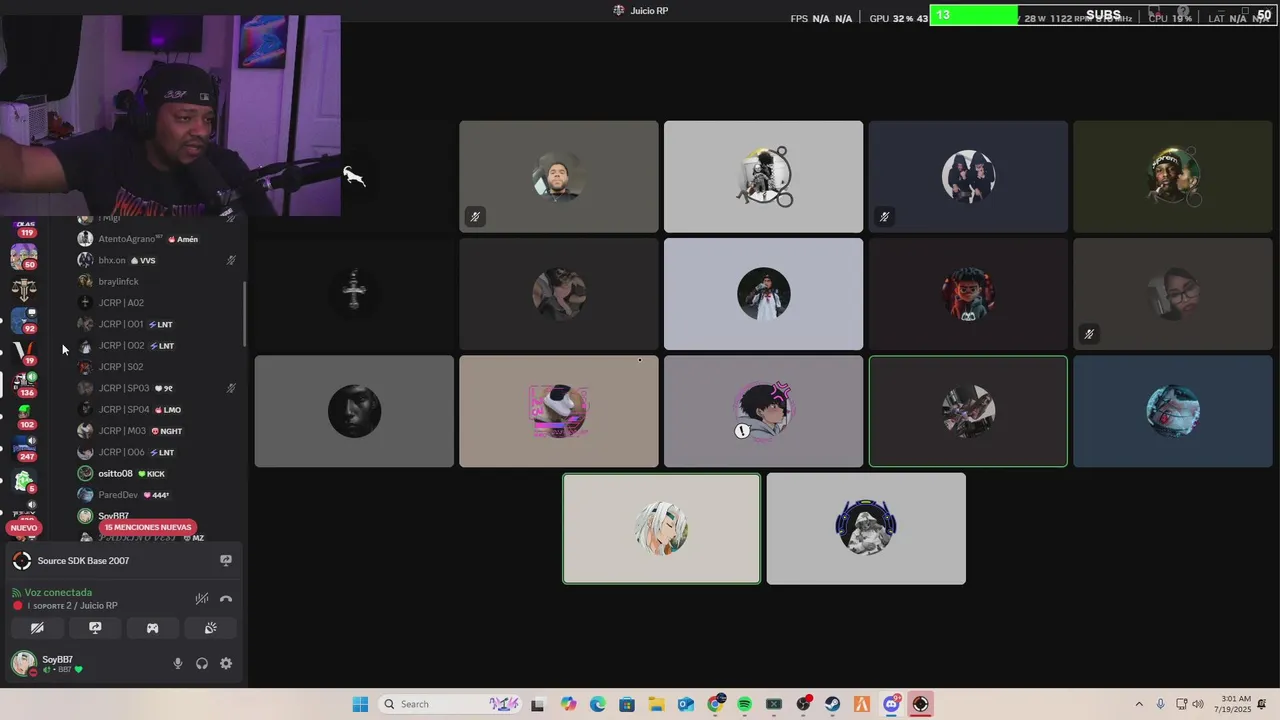Click the taskbar Search box
Viewport: 1280px width, 720px height.
click(450, 704)
